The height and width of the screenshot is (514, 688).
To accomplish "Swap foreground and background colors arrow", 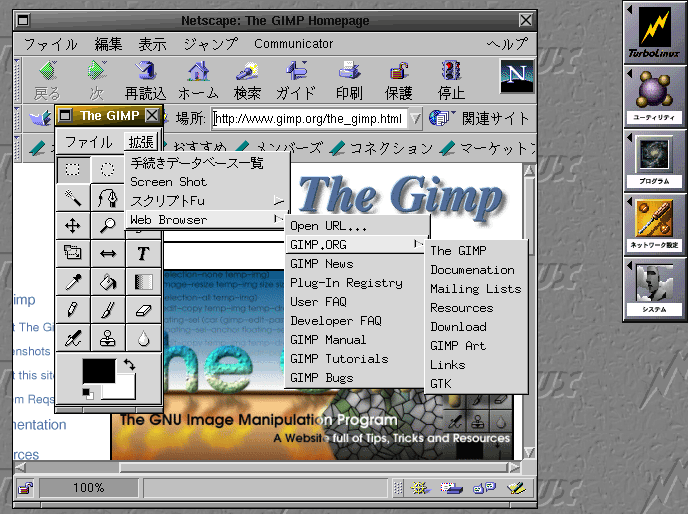I will 129,364.
